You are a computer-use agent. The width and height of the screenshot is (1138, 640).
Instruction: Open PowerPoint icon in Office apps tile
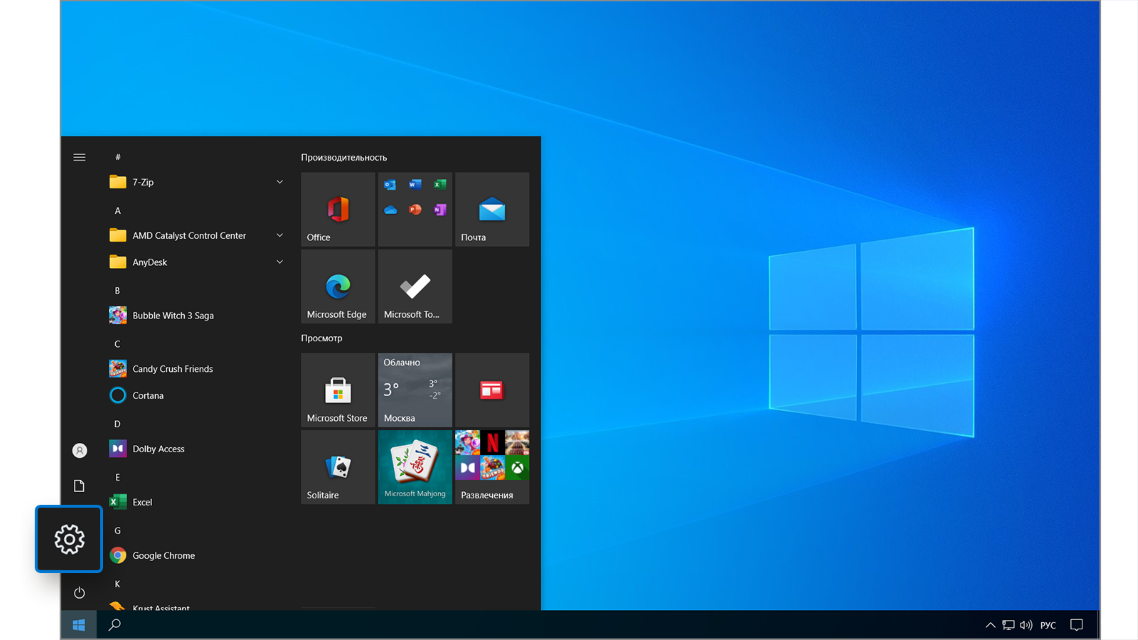click(415, 210)
